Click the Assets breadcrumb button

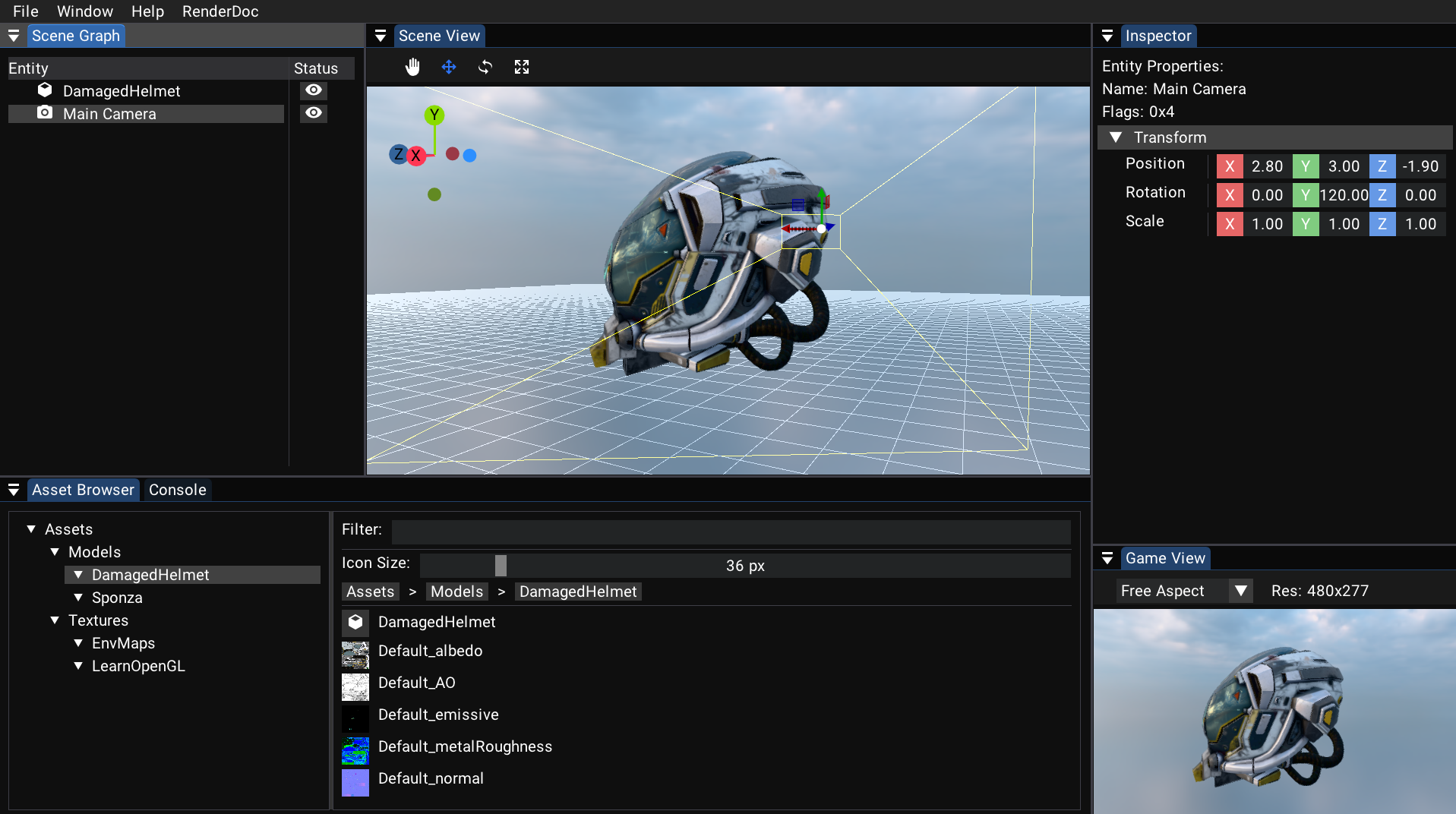coord(370,592)
